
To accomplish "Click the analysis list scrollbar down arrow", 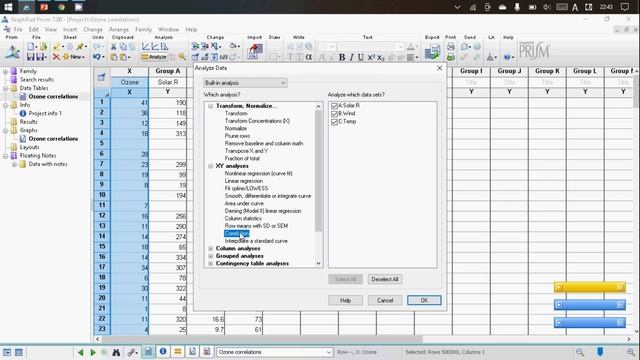I will (x=318, y=264).
